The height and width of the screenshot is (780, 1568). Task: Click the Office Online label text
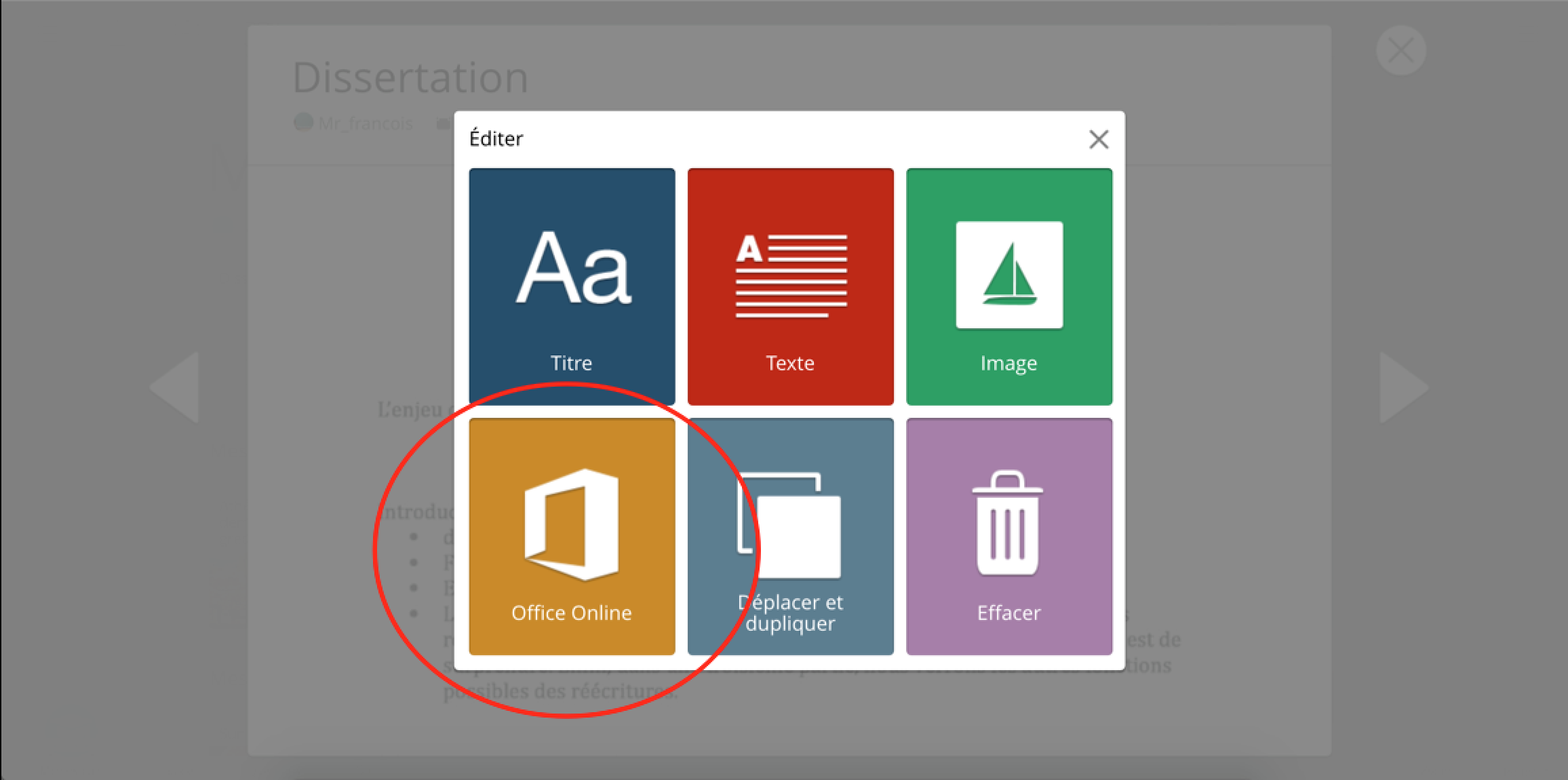[x=571, y=612]
